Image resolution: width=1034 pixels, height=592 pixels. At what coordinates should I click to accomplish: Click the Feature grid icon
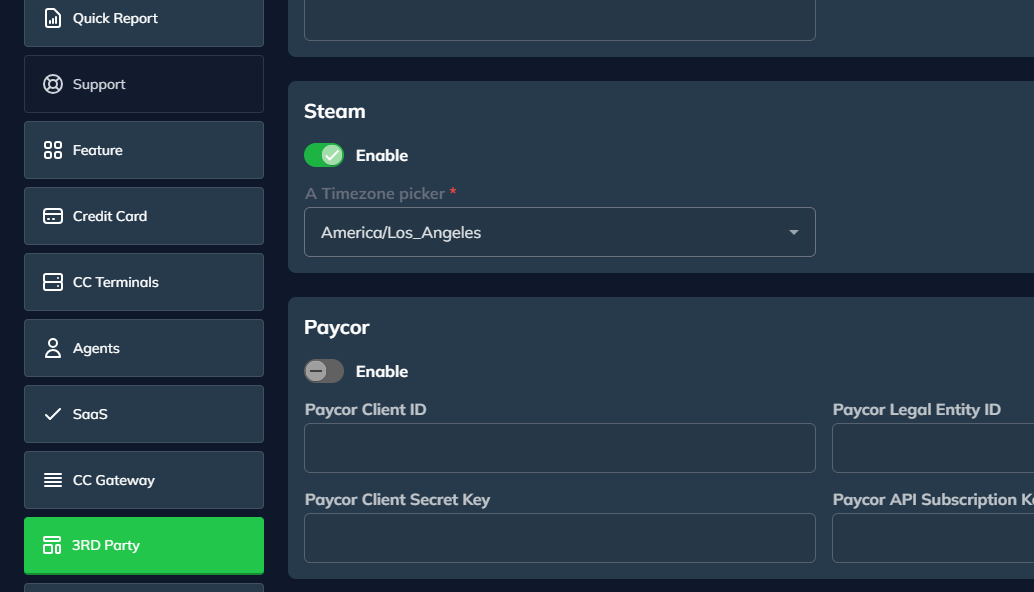(53, 150)
